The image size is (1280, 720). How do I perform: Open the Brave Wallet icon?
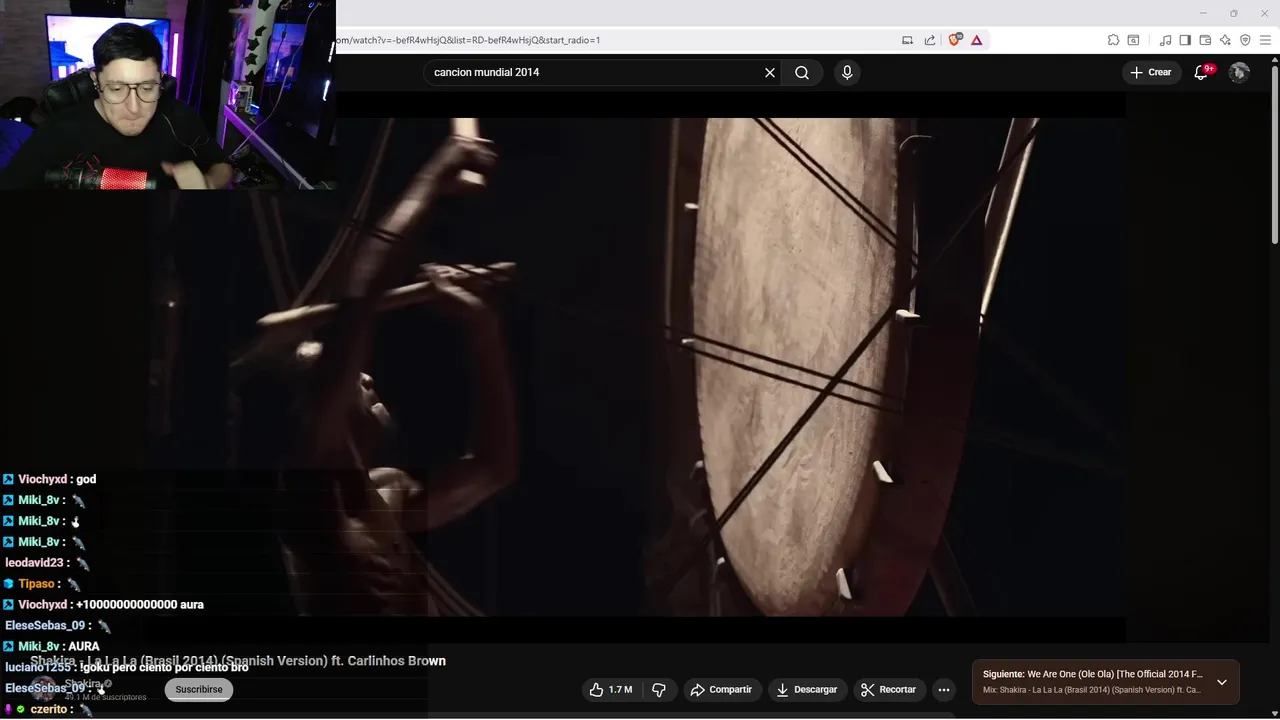pyautogui.click(x=1205, y=40)
